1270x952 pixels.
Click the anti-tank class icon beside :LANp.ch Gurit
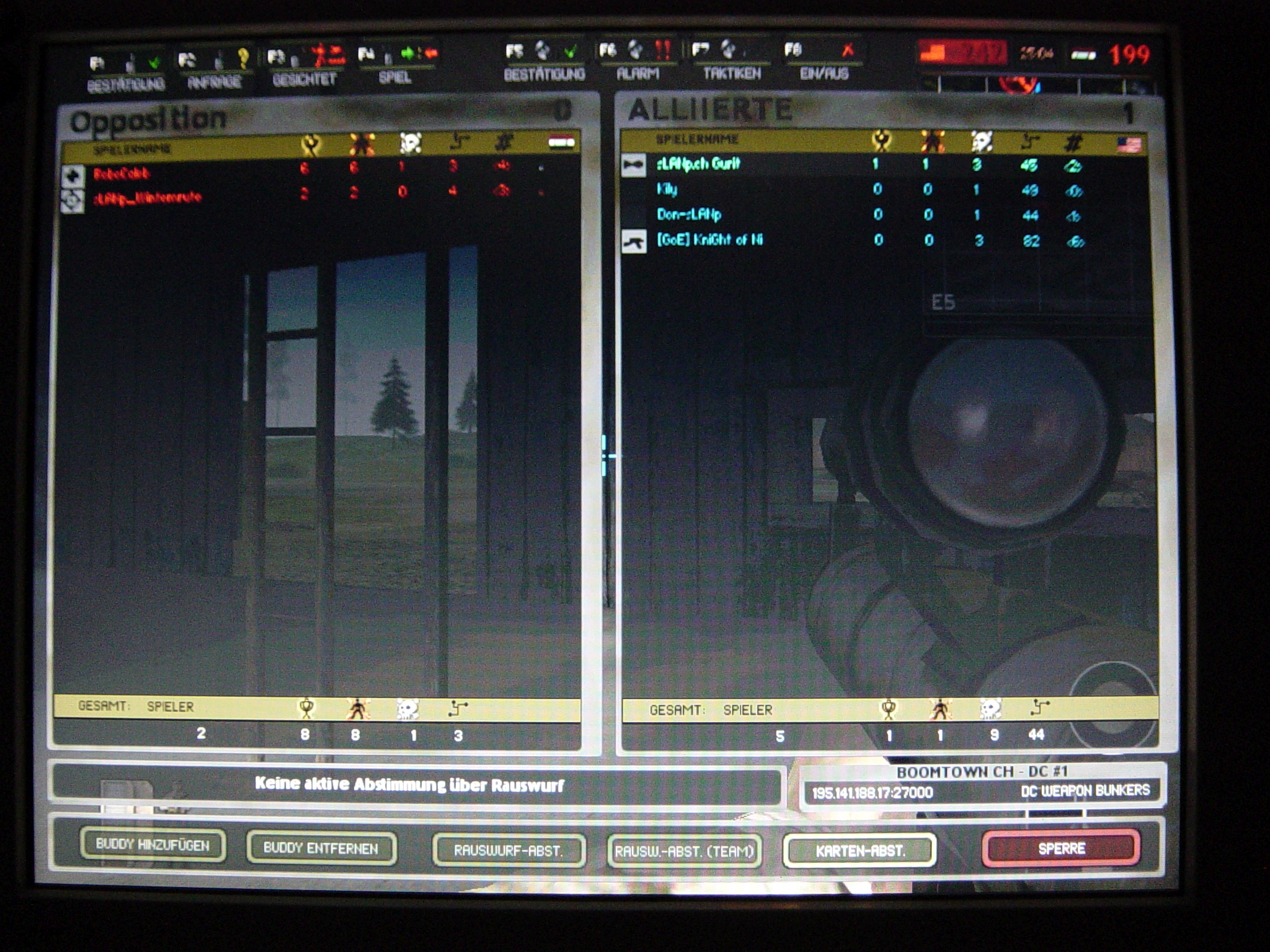tap(634, 165)
